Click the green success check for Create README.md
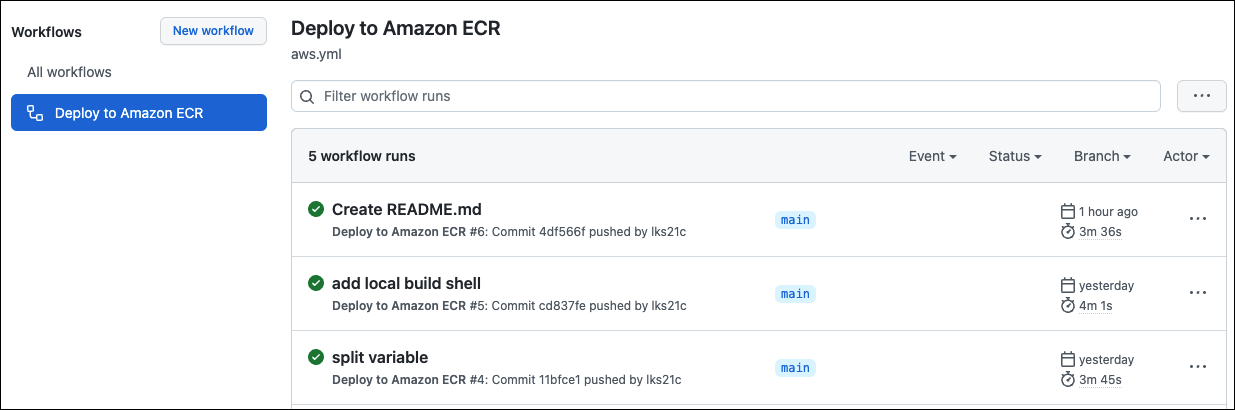This screenshot has height=410, width=1235. [x=316, y=209]
